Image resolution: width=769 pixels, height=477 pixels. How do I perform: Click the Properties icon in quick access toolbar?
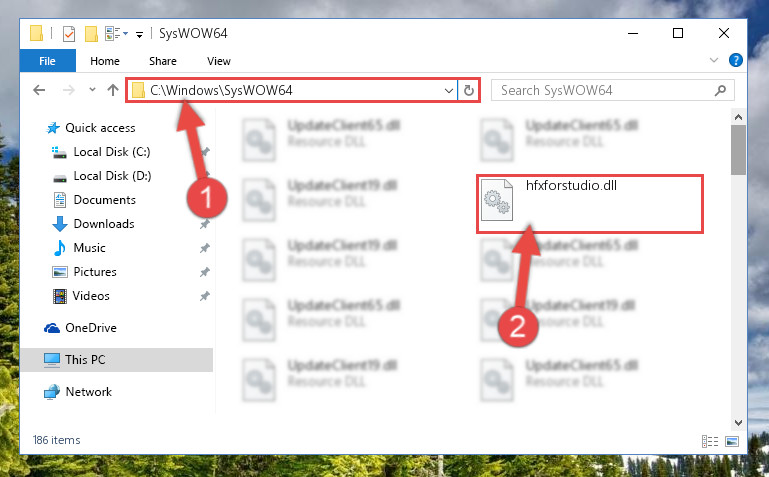click(x=69, y=34)
